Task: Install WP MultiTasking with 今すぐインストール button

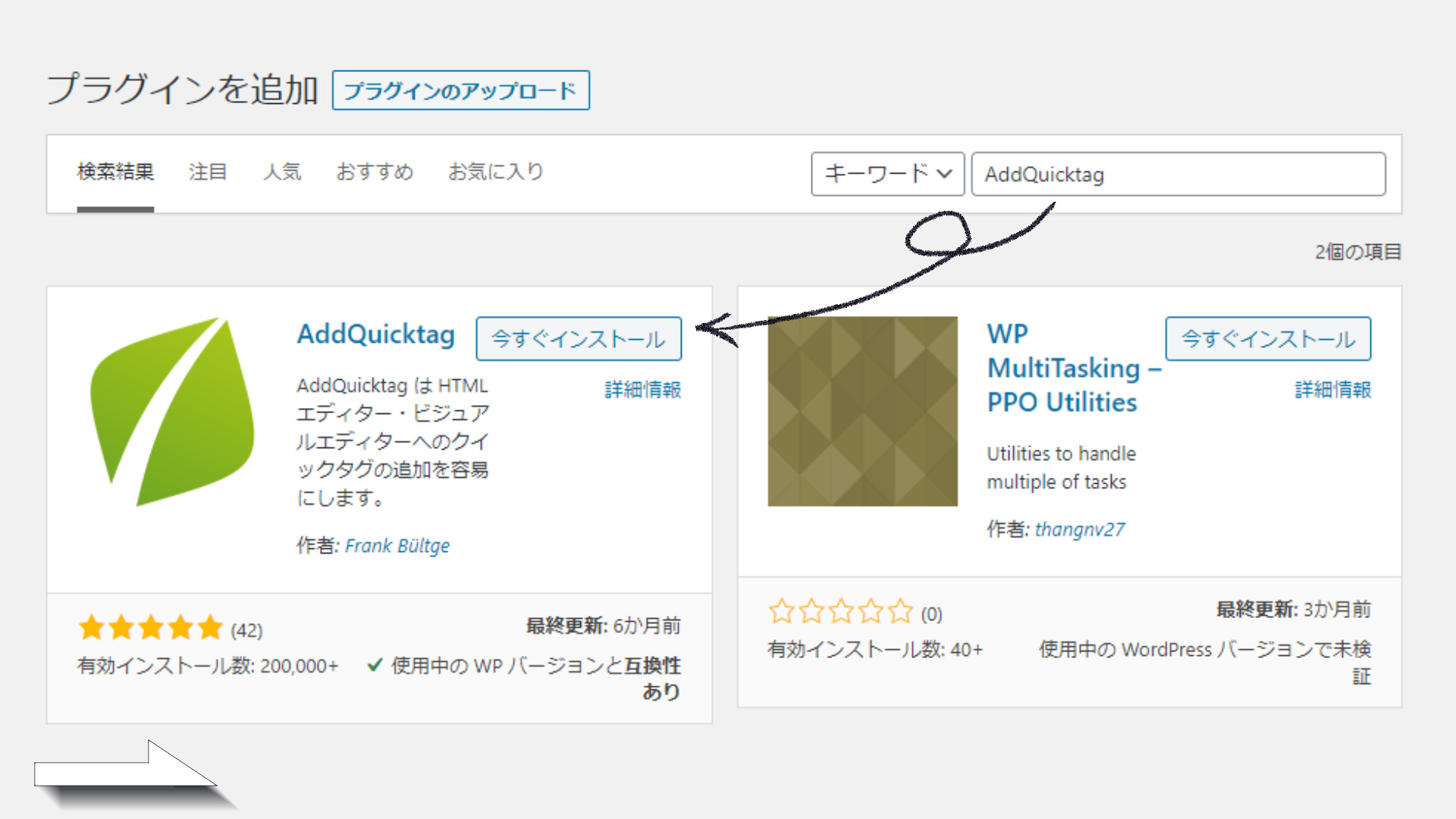Action: click(x=1268, y=338)
